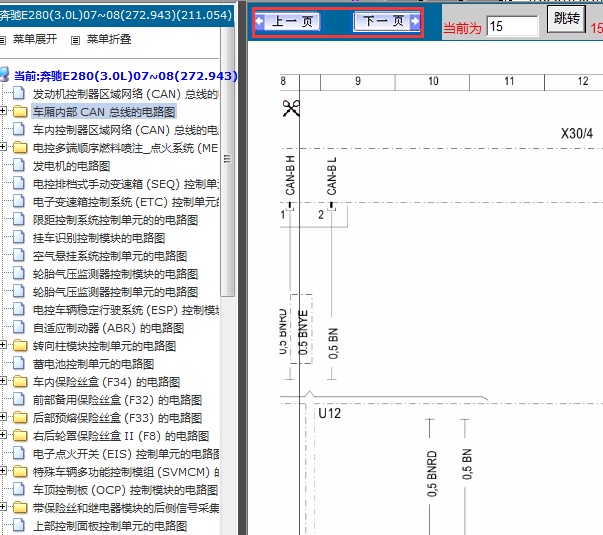The height and width of the screenshot is (535, 603).
Task: Open 空气悬挂系统控制单元的电路图
Action: pos(110,256)
